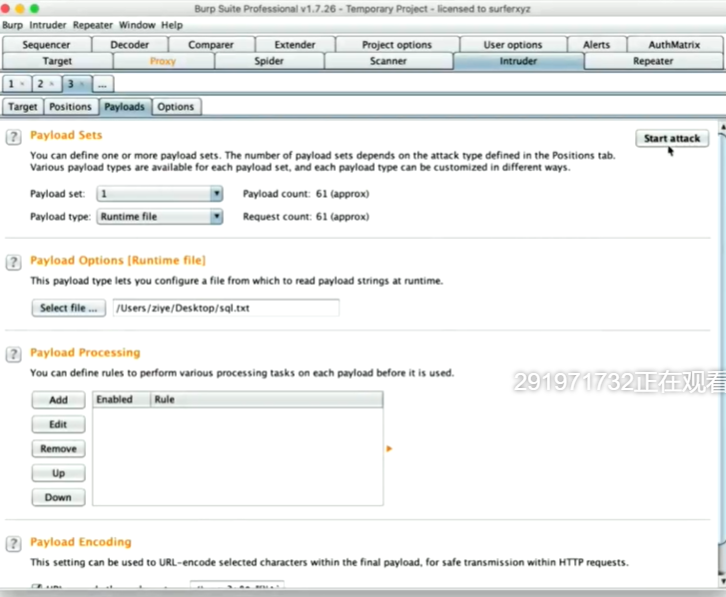This screenshot has width=726, height=597.
Task: Open Intruder Target sub-tab
Action: [23, 107]
